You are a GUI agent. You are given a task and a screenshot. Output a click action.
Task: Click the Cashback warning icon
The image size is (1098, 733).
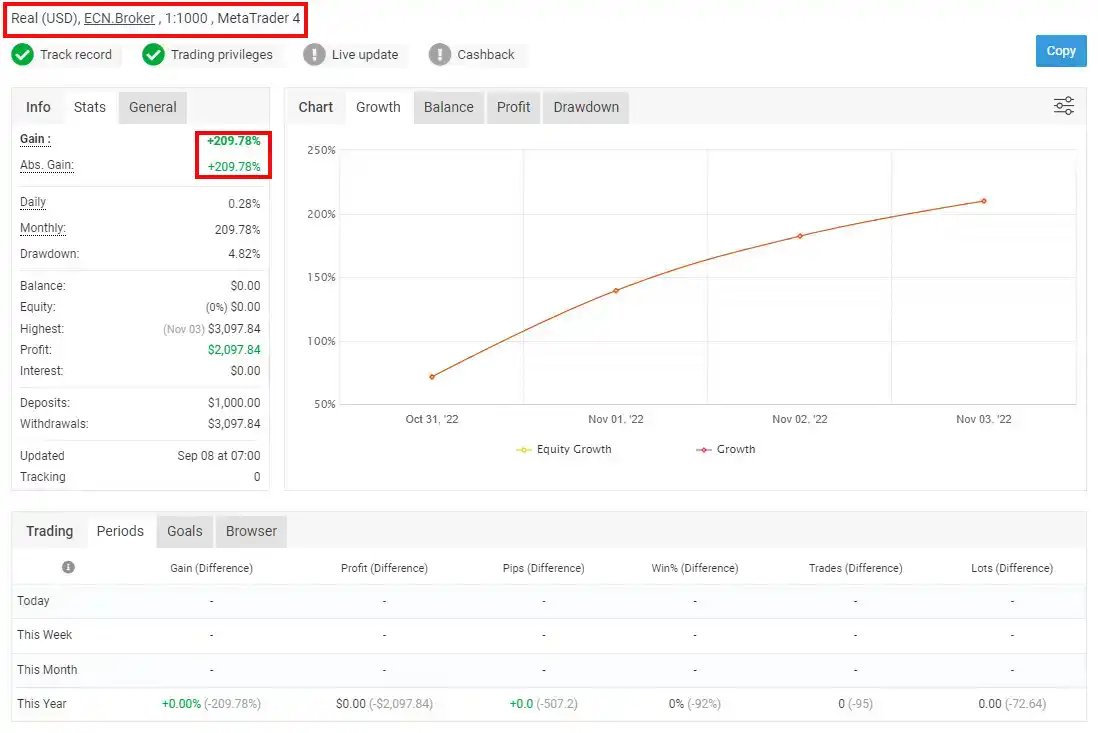[440, 54]
